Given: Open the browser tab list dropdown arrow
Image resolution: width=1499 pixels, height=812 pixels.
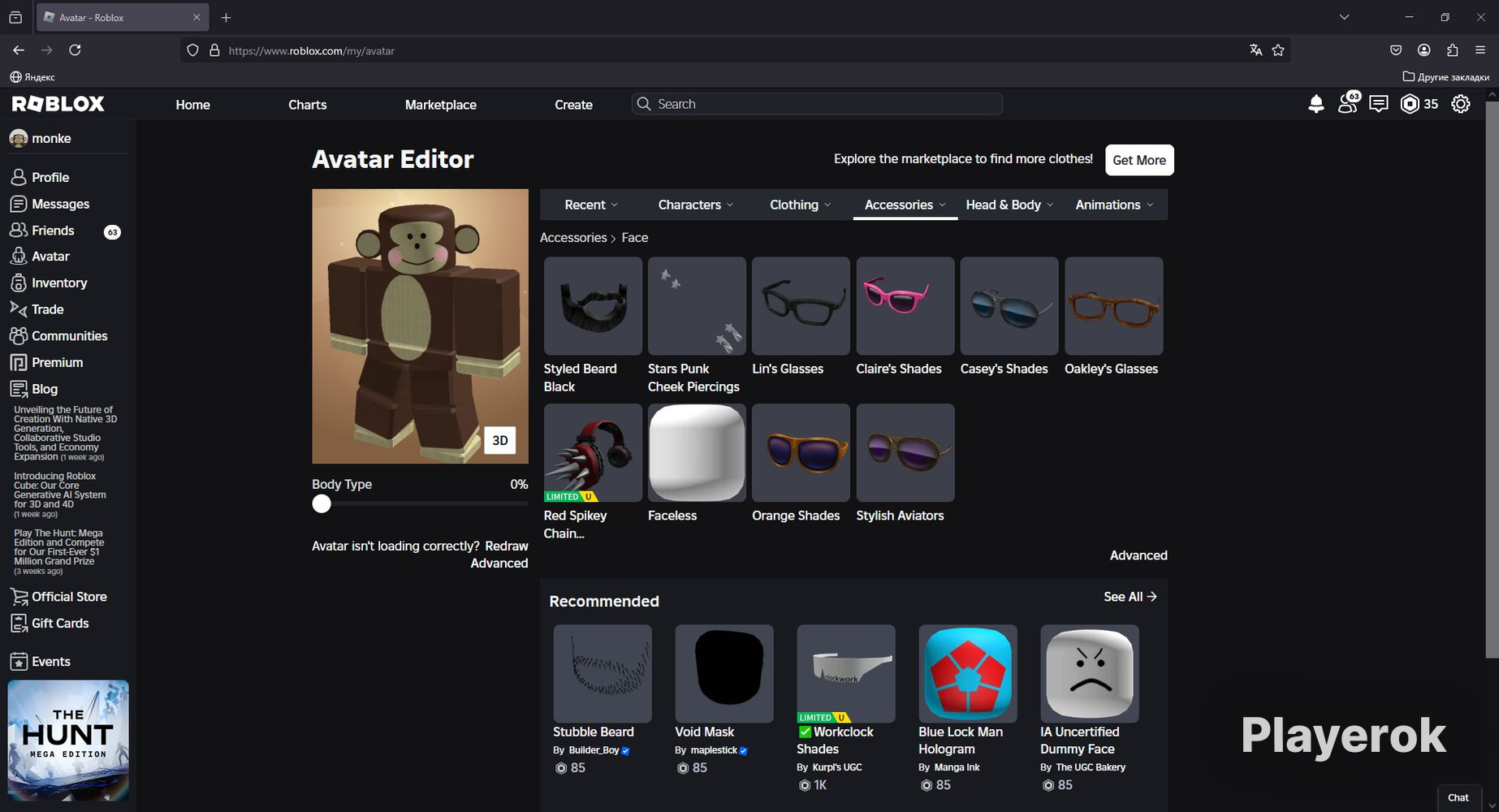Looking at the screenshot, I should pyautogui.click(x=1344, y=17).
